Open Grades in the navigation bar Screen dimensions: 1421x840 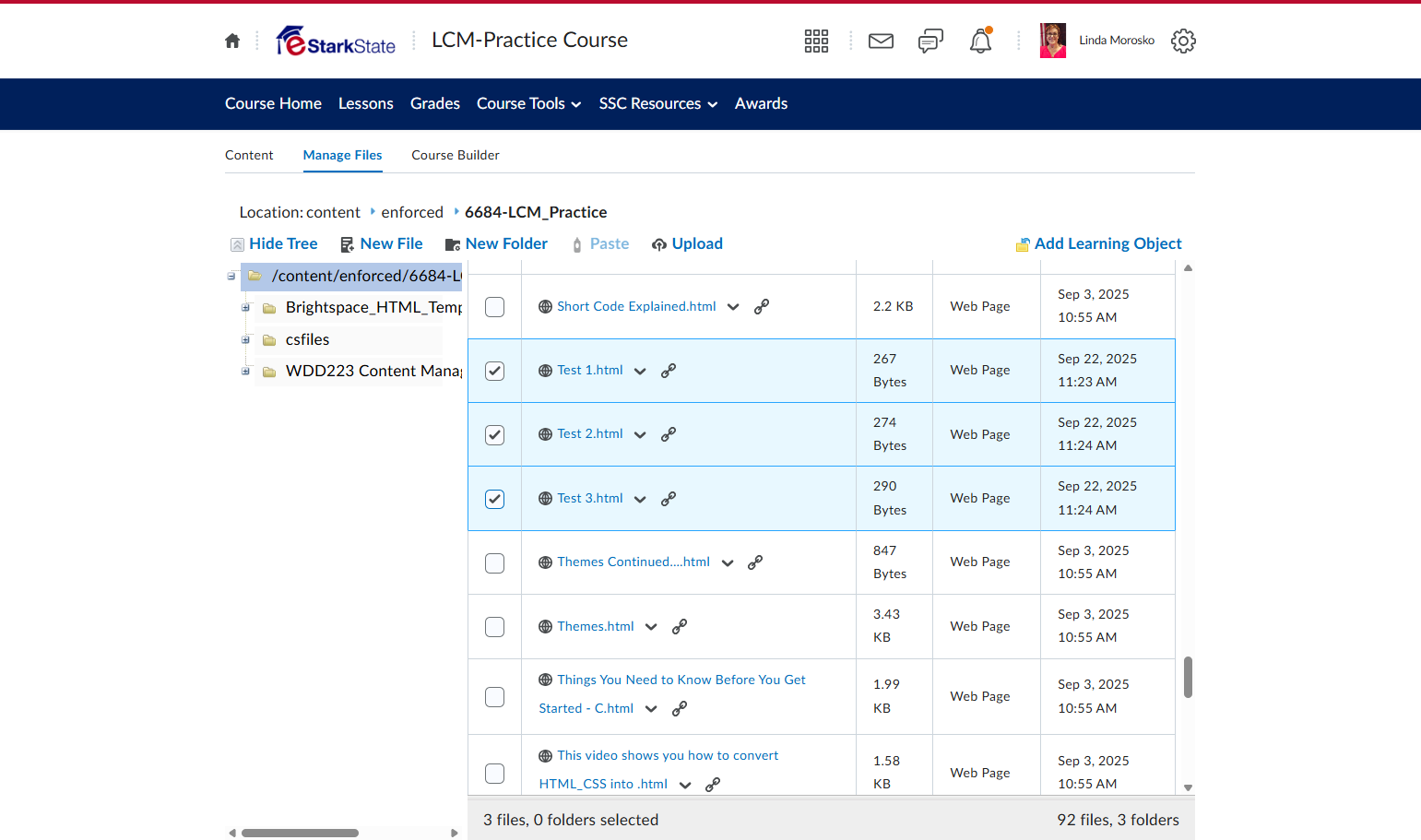click(x=435, y=104)
